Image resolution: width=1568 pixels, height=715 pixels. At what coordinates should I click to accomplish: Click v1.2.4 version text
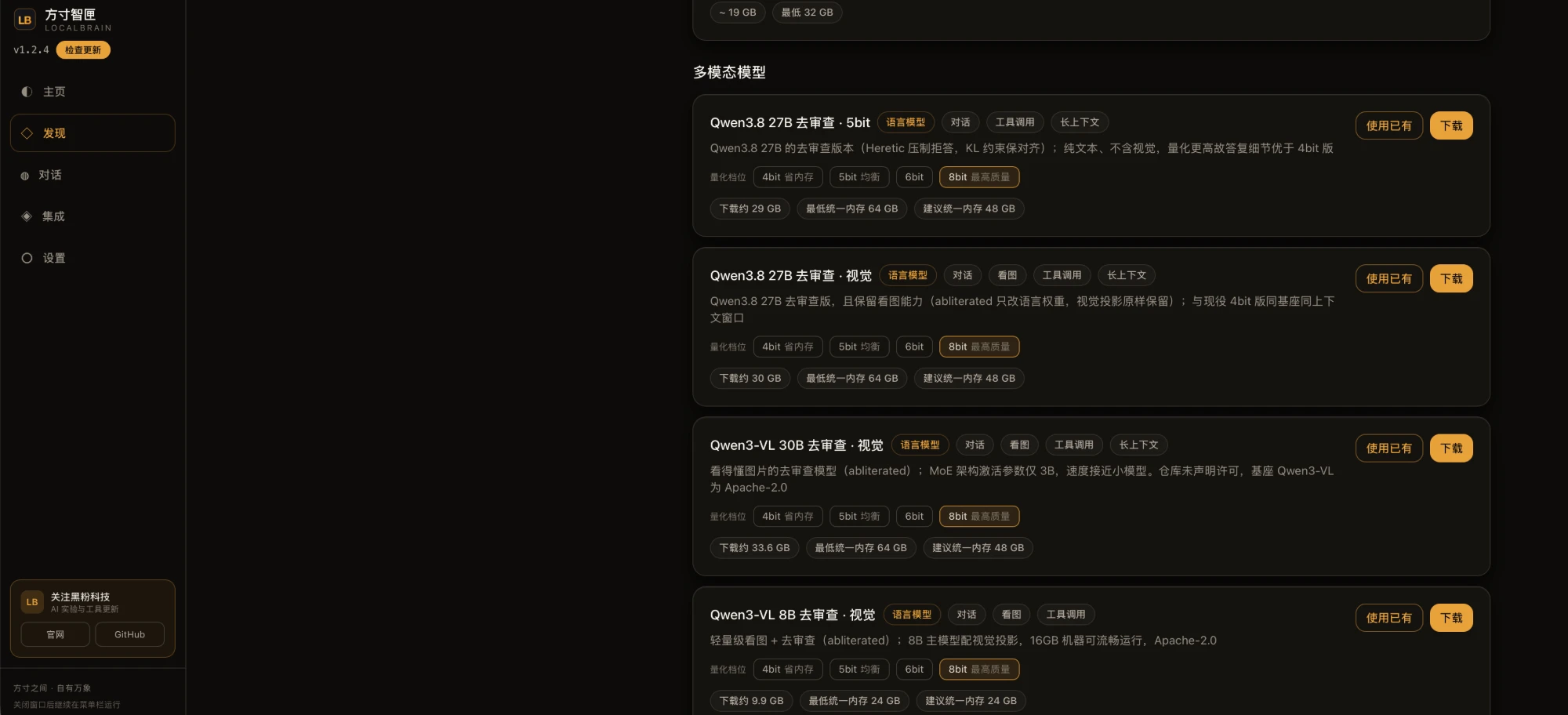click(x=31, y=50)
